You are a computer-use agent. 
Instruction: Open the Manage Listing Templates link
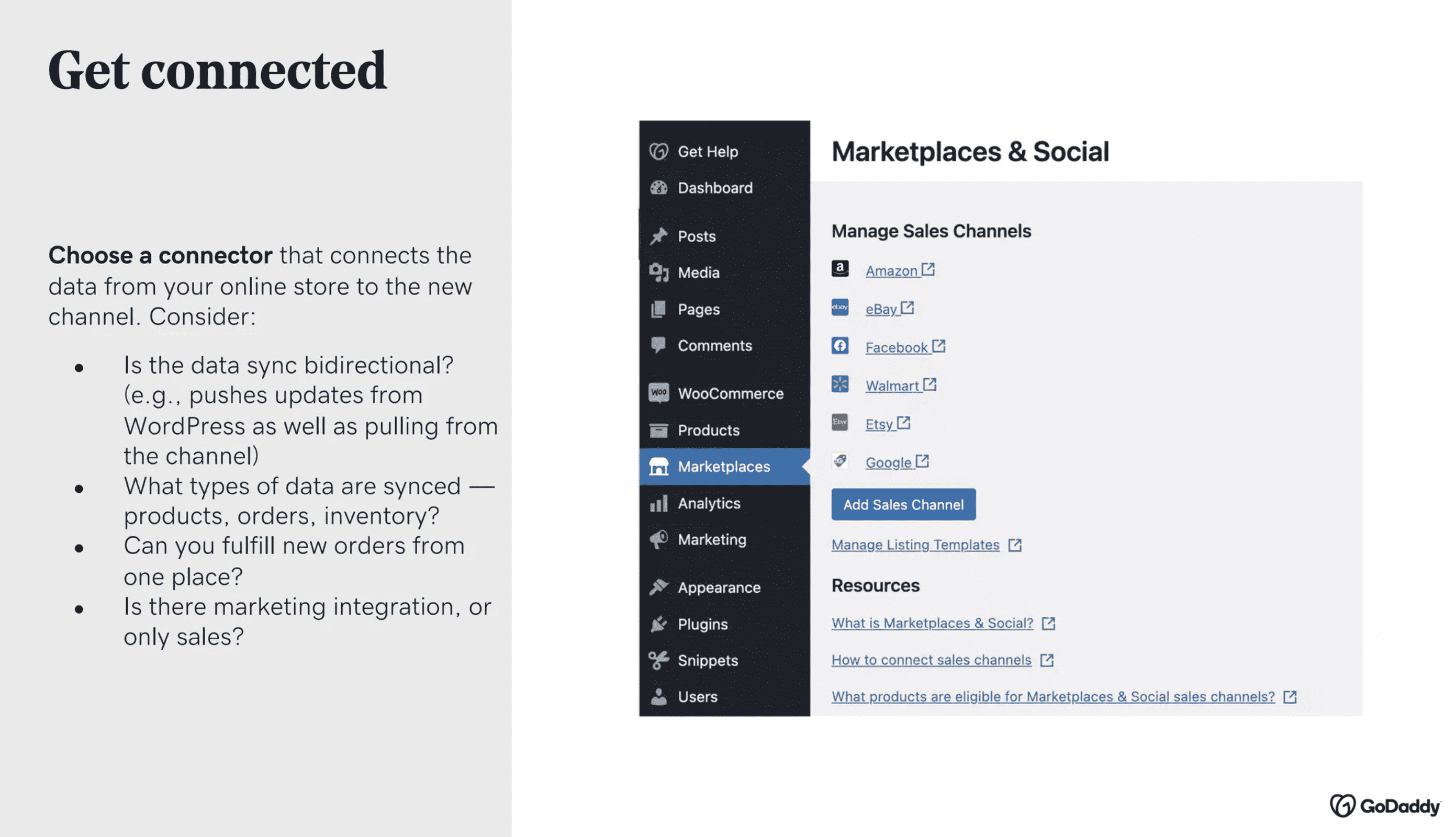coord(915,545)
